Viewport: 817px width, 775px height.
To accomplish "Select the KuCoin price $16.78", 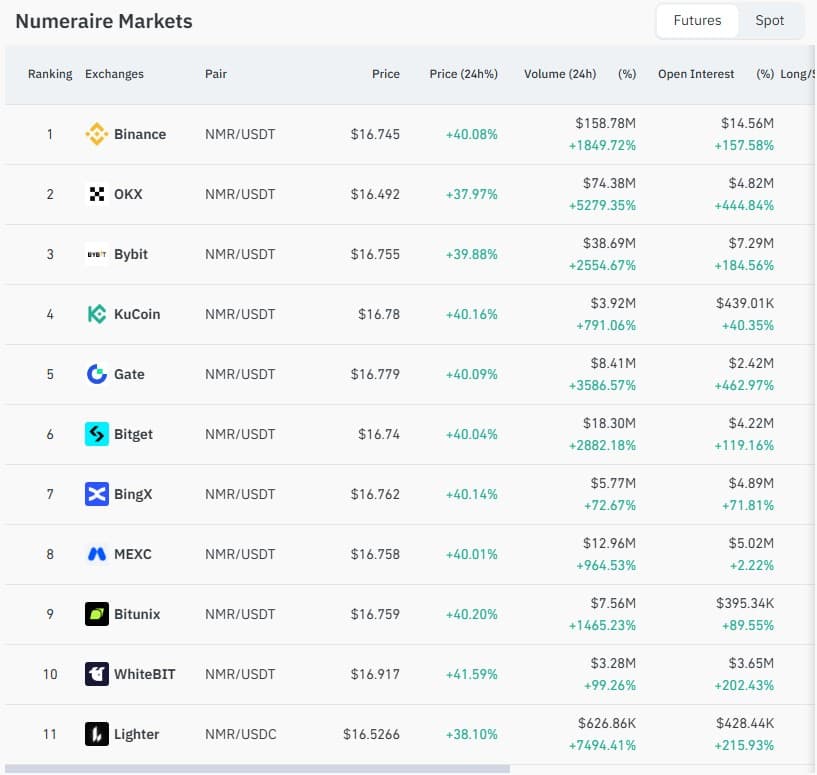I will [379, 314].
